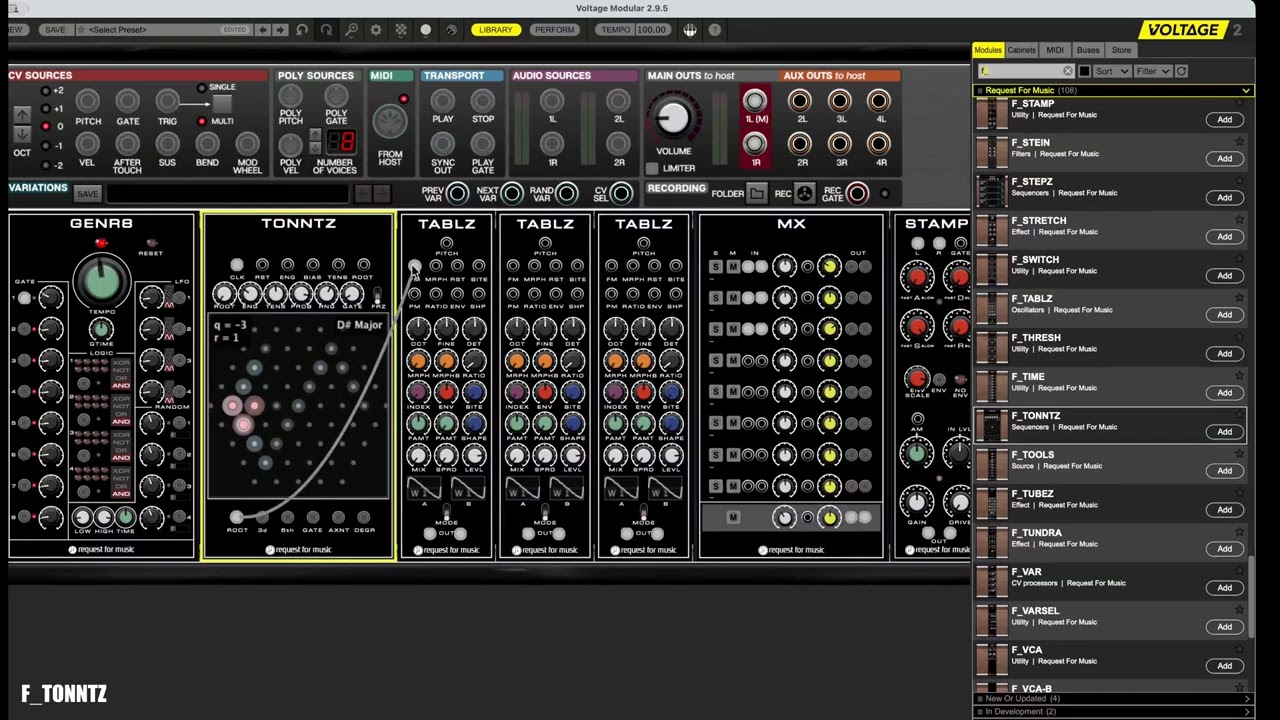Set octave to 0
This screenshot has width=1280, height=720.
45,126
